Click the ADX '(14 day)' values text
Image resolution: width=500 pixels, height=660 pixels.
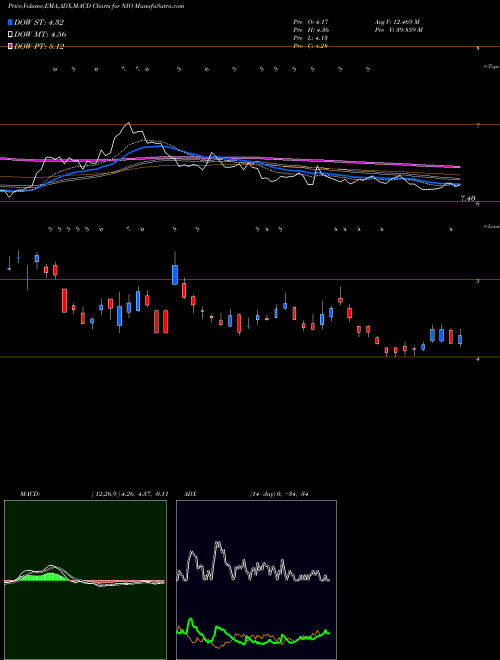tap(279, 494)
